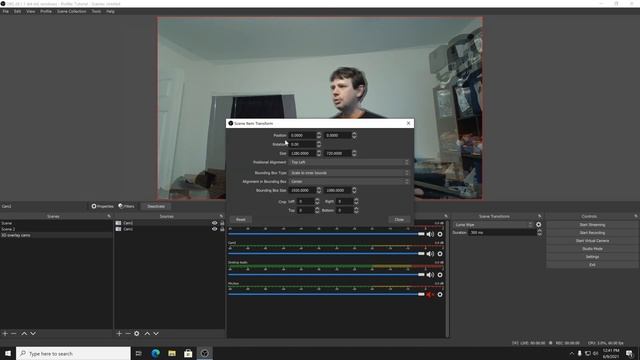Click Start Virtual Camera in Controls
The height and width of the screenshot is (360, 640).
pyautogui.click(x=592, y=241)
